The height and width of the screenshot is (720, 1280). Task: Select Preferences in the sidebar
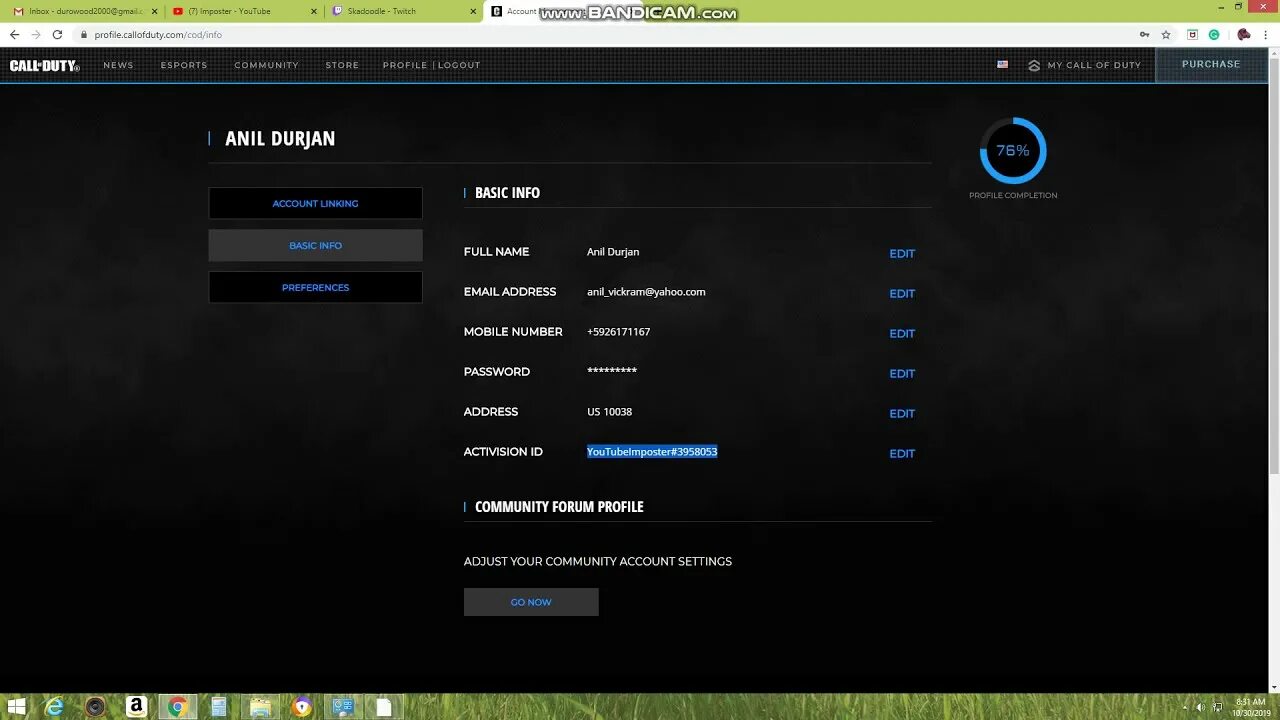(x=315, y=287)
